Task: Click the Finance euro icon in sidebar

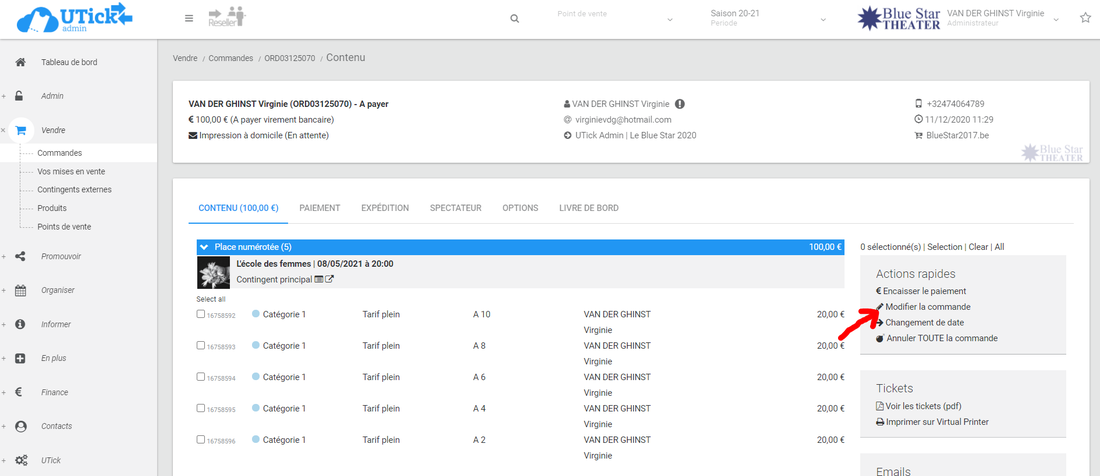Action: pos(20,392)
